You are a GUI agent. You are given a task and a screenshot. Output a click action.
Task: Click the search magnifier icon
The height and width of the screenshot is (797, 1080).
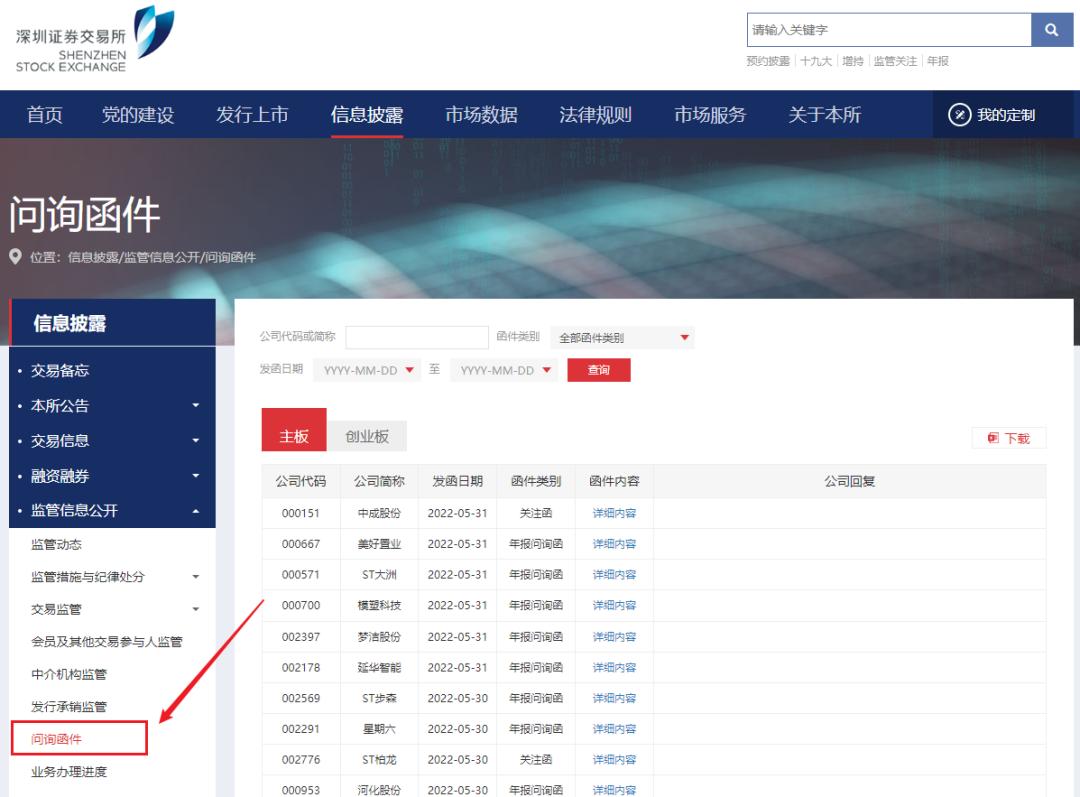tap(1051, 29)
